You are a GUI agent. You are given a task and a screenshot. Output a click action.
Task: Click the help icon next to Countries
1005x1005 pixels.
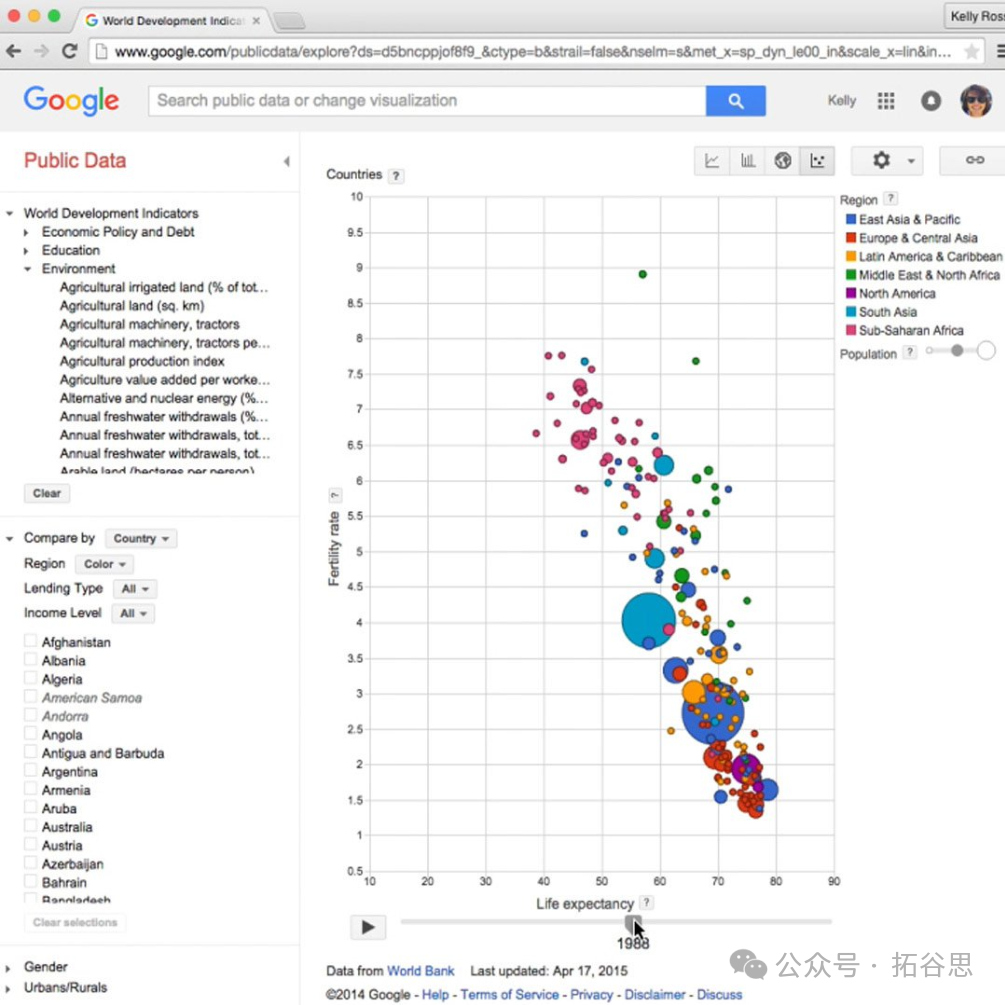click(396, 176)
